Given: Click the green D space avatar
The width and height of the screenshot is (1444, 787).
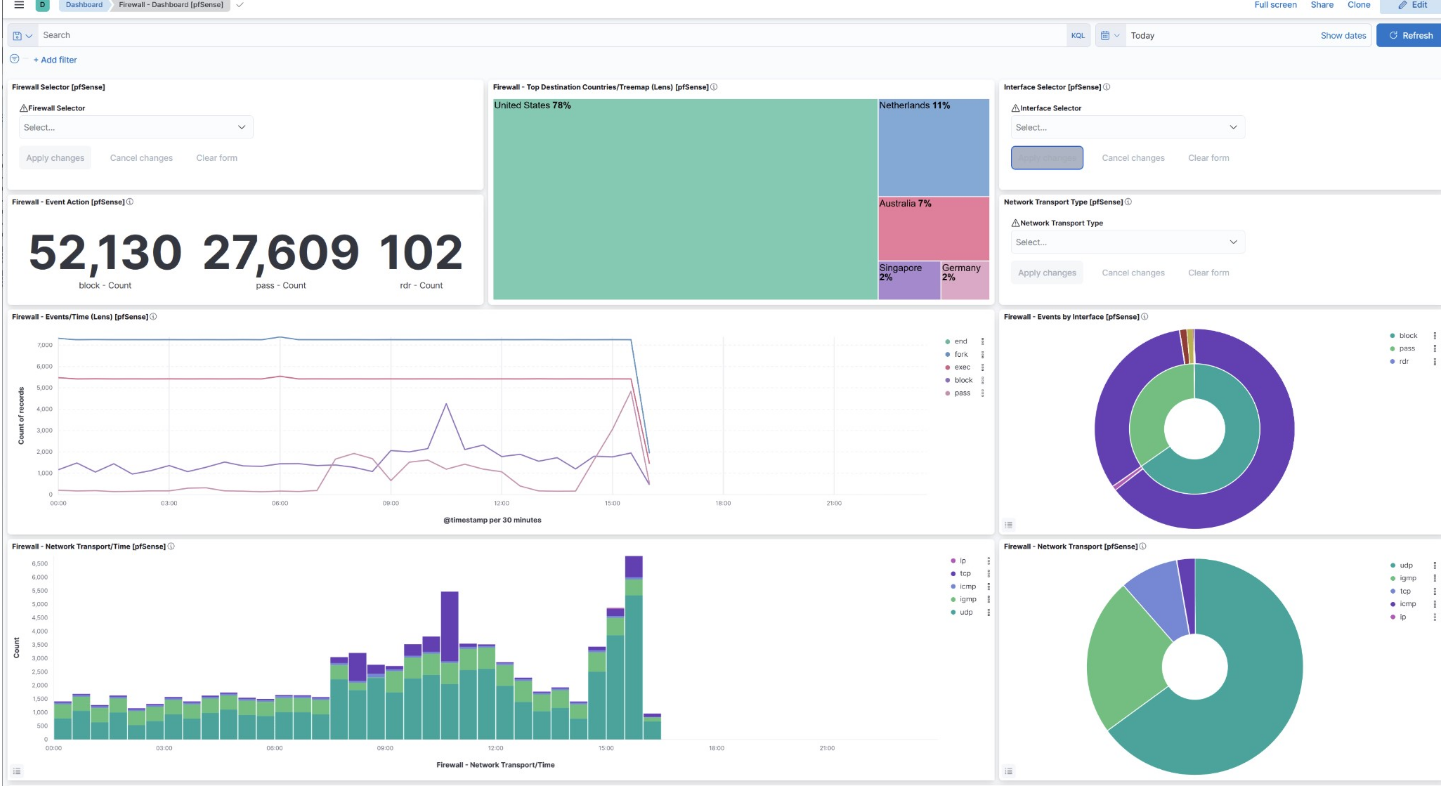Looking at the screenshot, I should pyautogui.click(x=43, y=5).
